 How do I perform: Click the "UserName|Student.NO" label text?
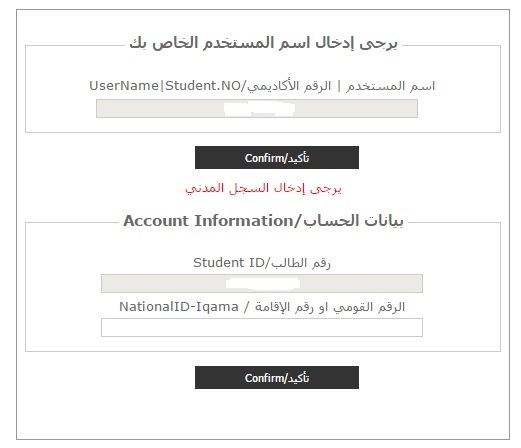pyautogui.click(x=165, y=86)
